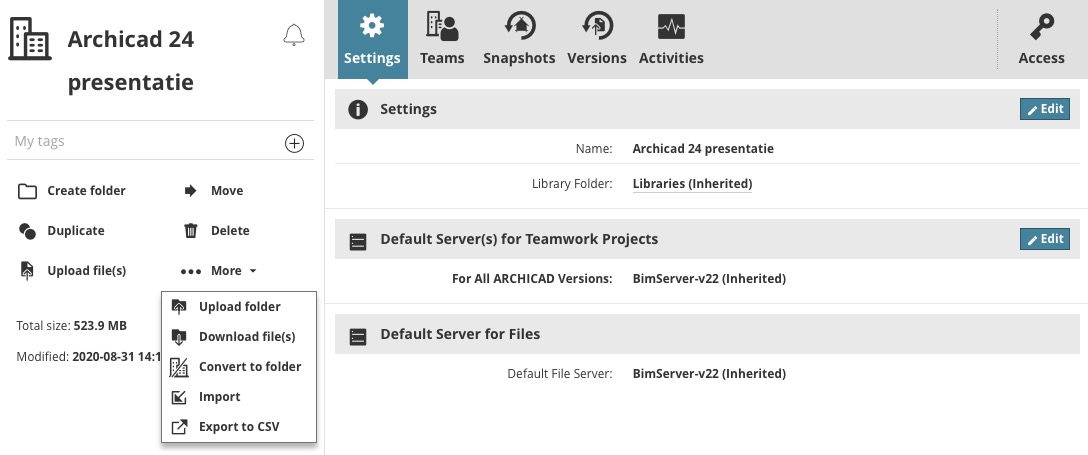Click the Default Server for Files heading

(460, 334)
